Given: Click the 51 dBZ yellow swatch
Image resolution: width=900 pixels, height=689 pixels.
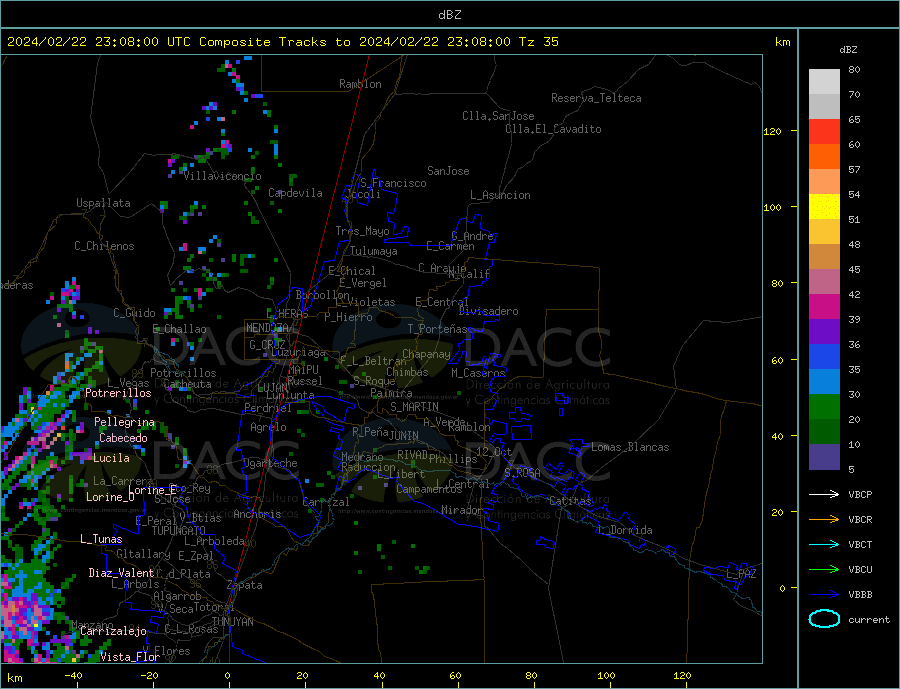Looking at the screenshot, I should [x=824, y=207].
